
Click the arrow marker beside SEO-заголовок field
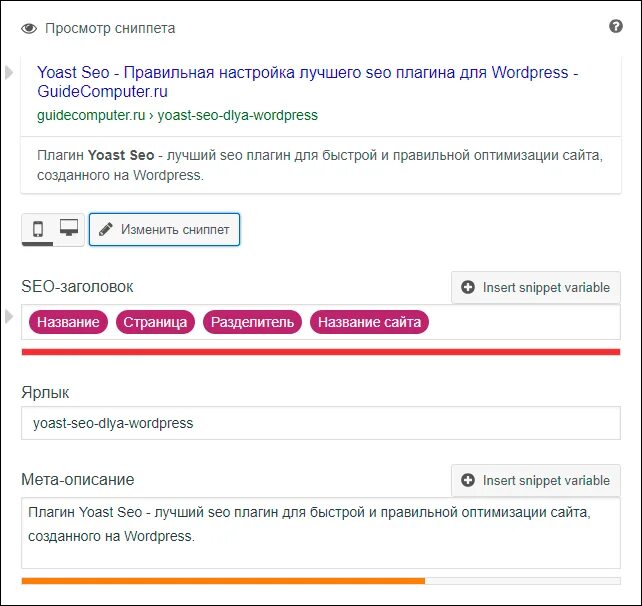[x=10, y=317]
